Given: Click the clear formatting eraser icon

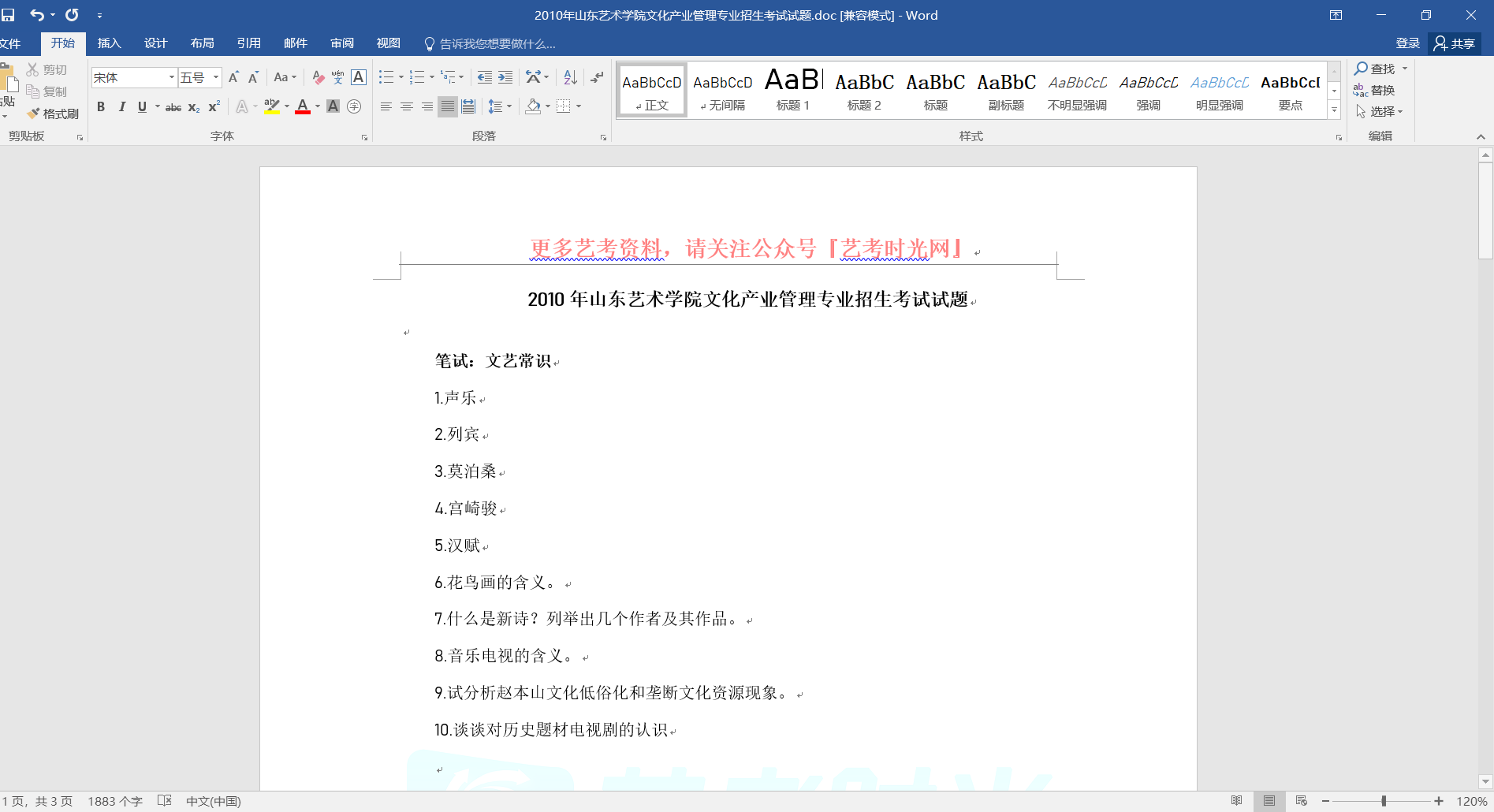Looking at the screenshot, I should point(318,77).
